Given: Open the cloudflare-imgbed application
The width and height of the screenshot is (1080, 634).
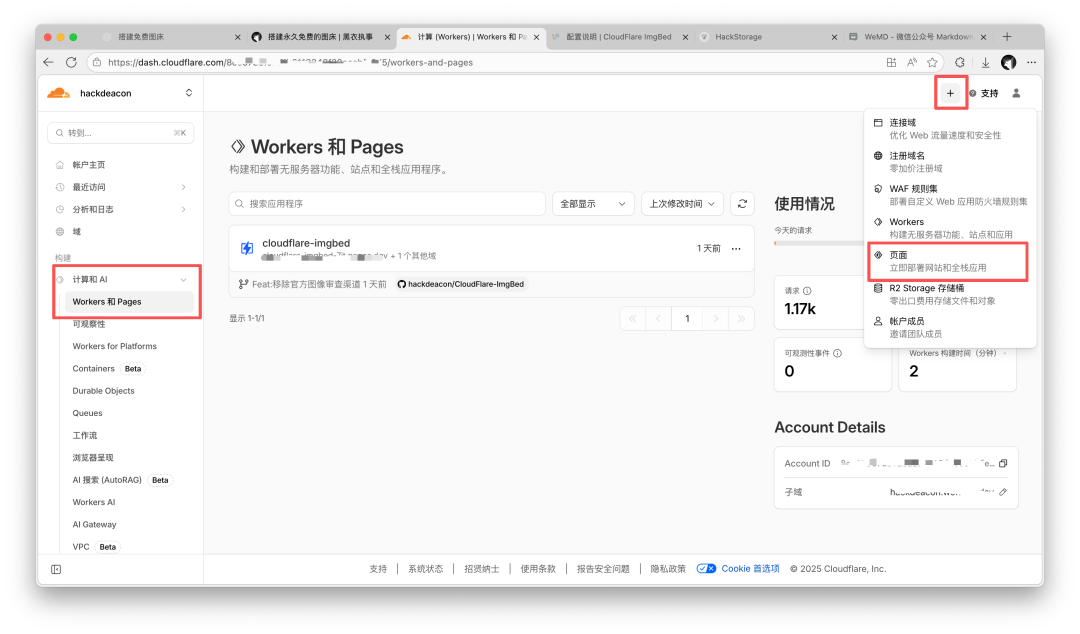Looking at the screenshot, I should pyautogui.click(x=306, y=243).
